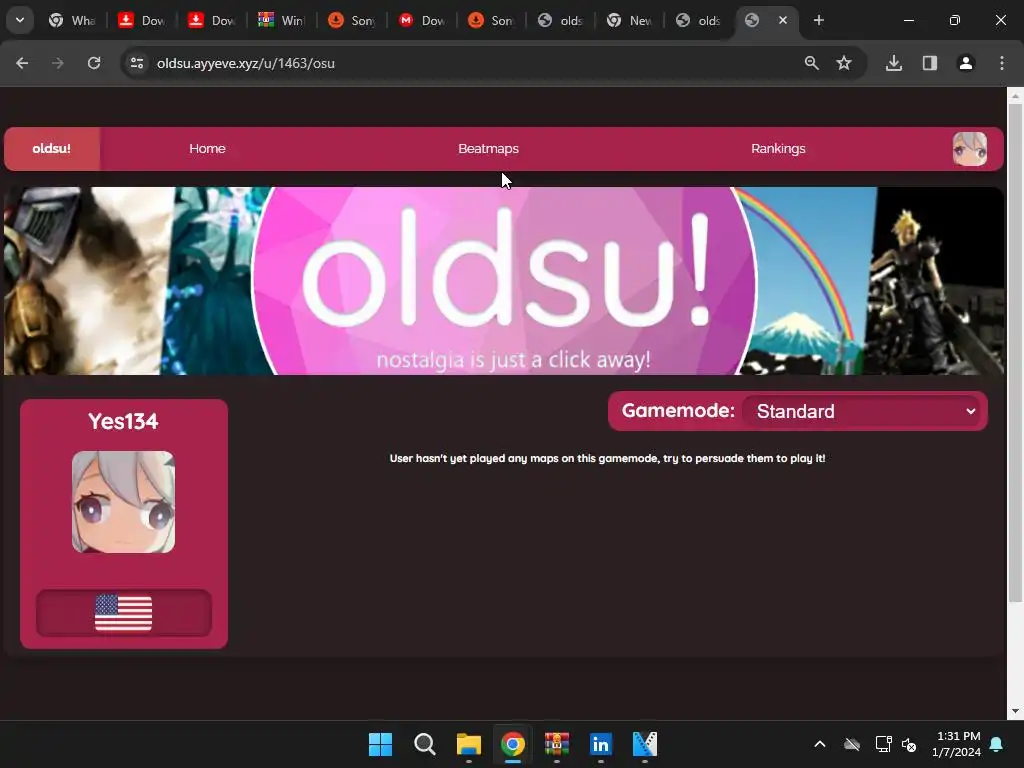
Task: Open LinkedIn from the taskbar
Action: pyautogui.click(x=600, y=744)
